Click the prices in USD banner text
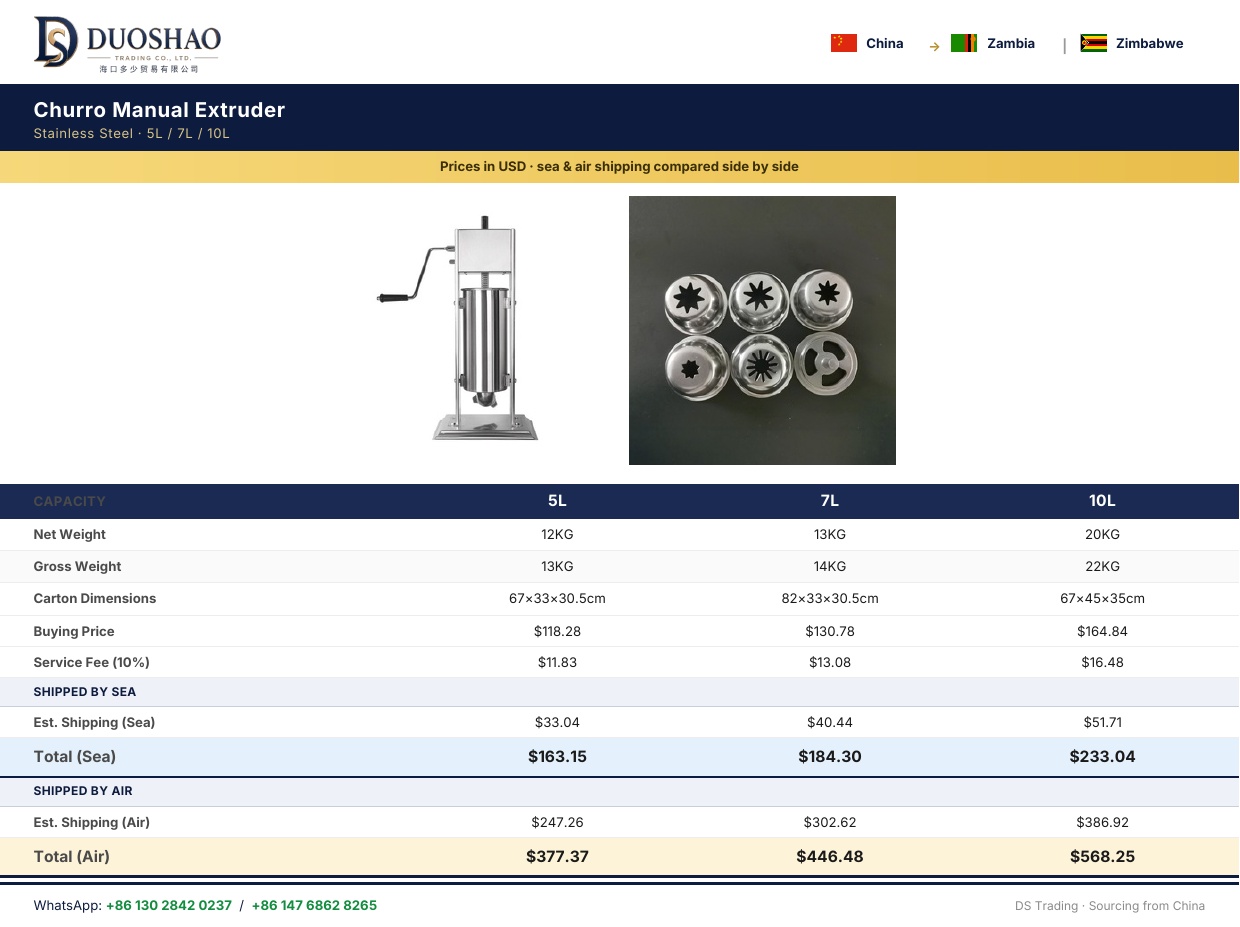 (x=619, y=167)
